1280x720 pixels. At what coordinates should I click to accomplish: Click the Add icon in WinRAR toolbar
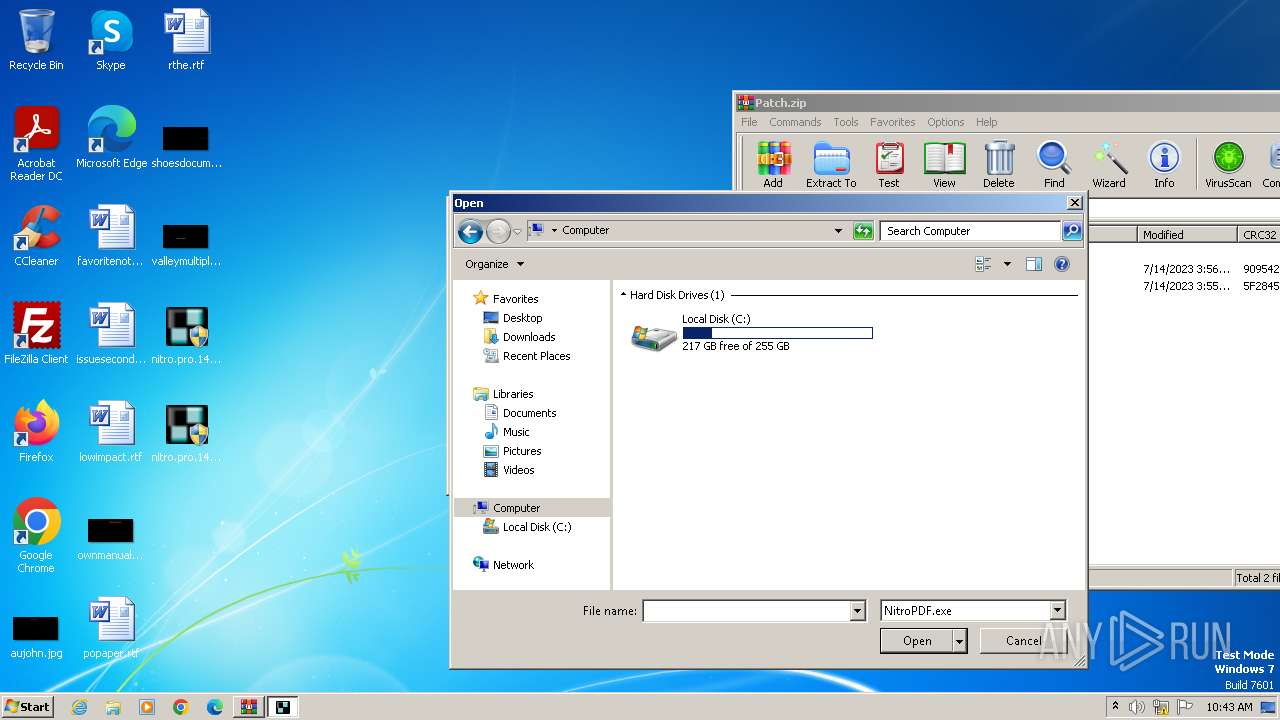(773, 165)
